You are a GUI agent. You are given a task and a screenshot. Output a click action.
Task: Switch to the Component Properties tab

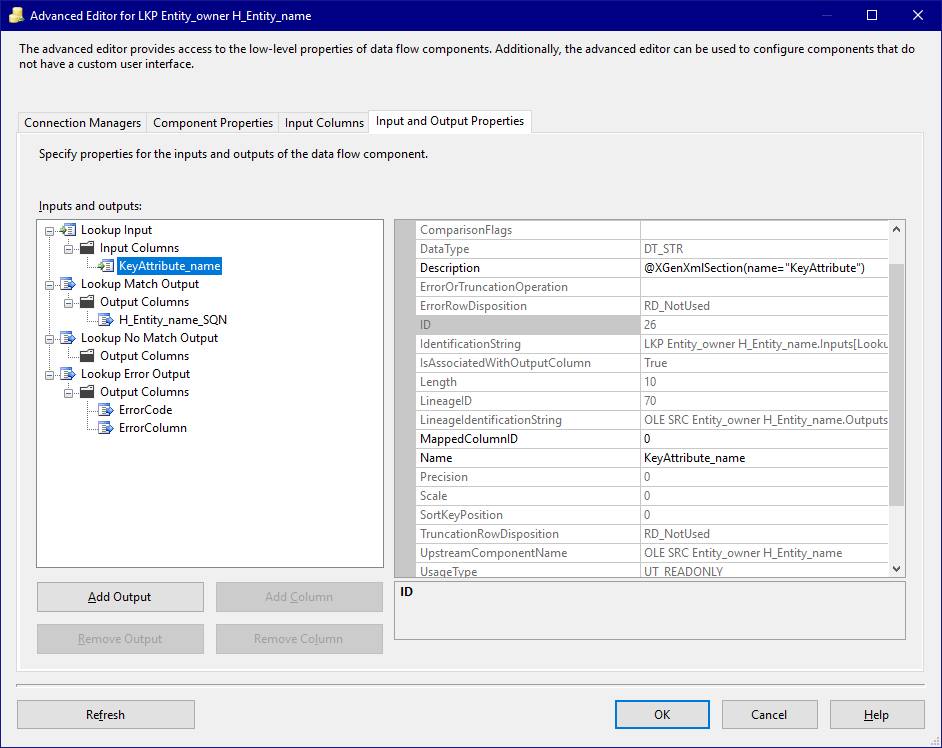(213, 123)
